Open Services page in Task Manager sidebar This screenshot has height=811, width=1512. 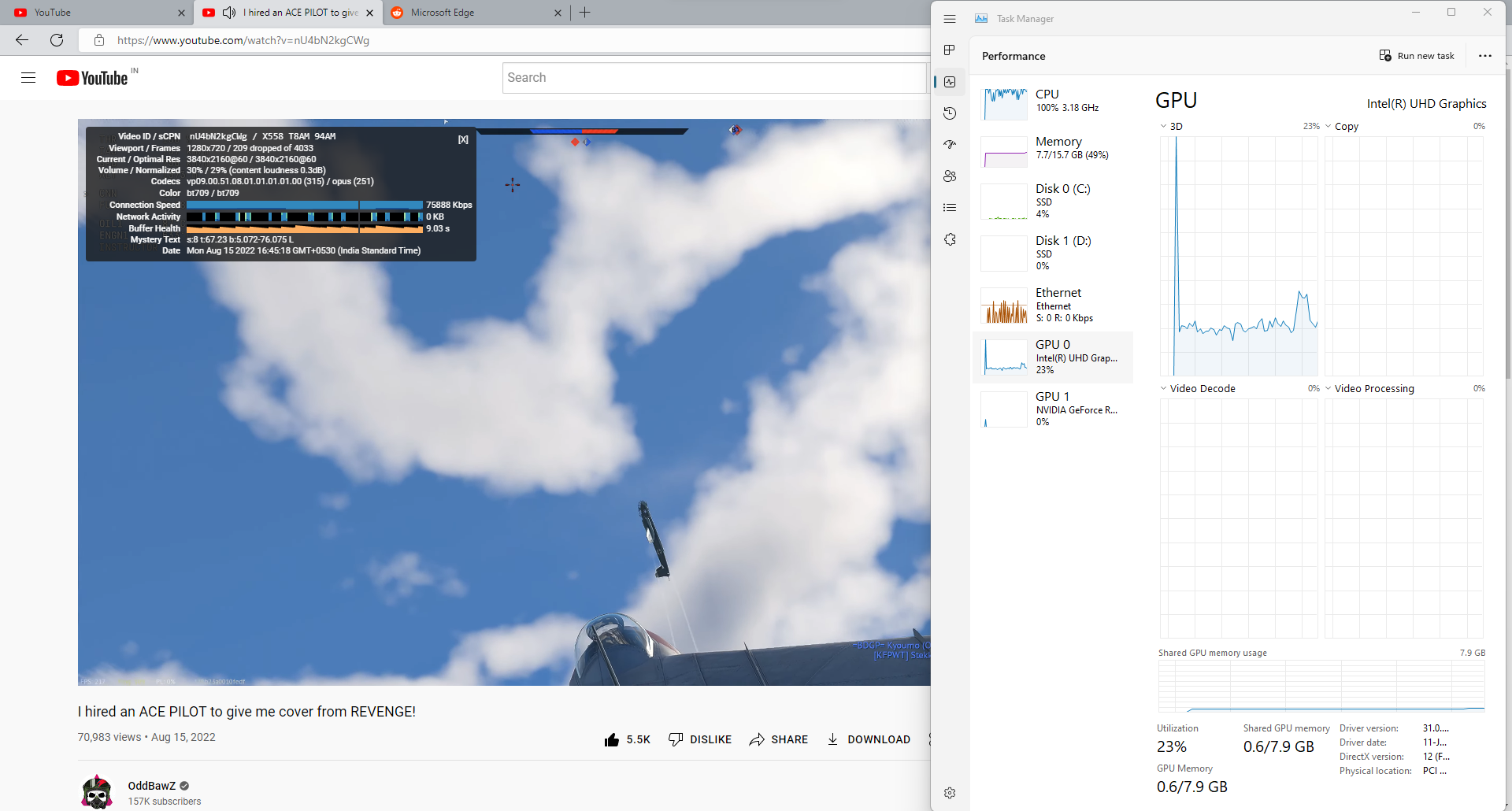pyautogui.click(x=950, y=239)
